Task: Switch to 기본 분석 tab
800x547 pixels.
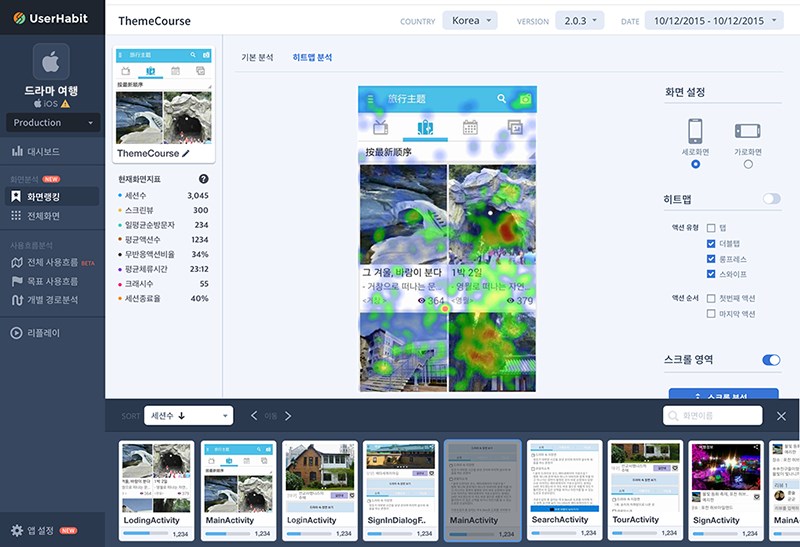Action: pos(257,58)
